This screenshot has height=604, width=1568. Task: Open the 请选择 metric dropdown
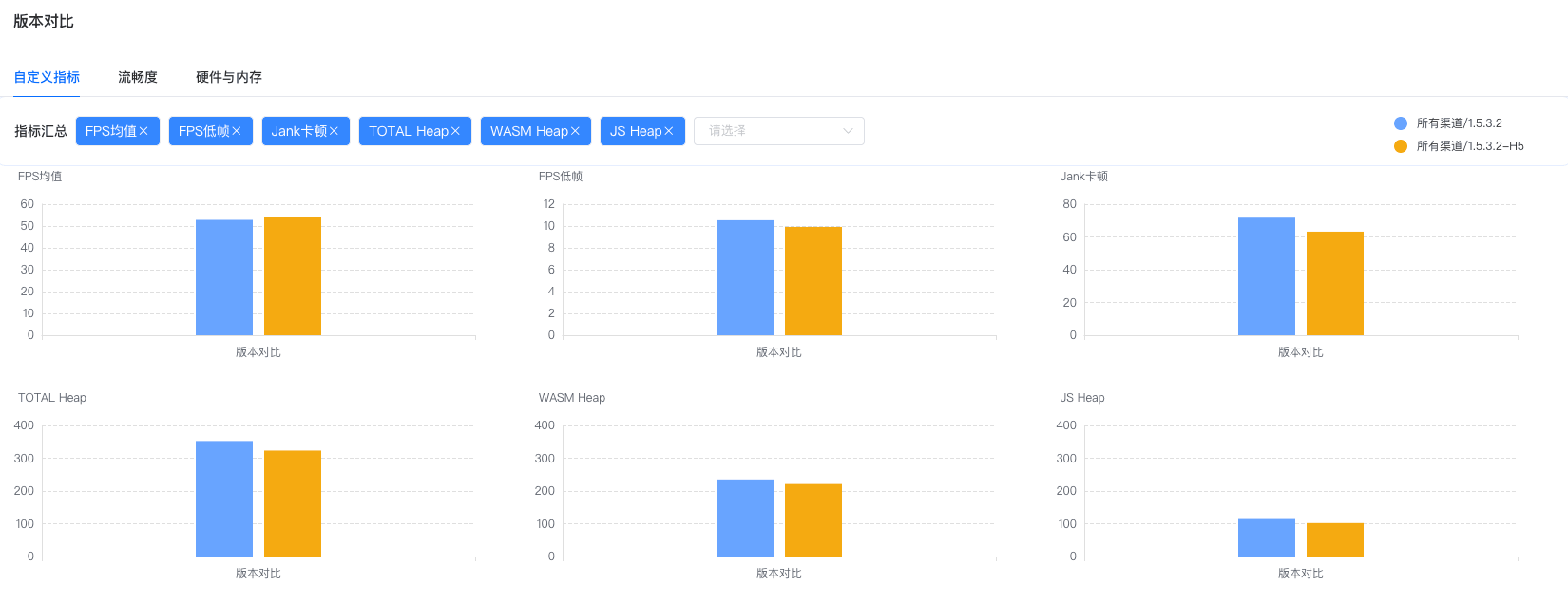point(779,131)
